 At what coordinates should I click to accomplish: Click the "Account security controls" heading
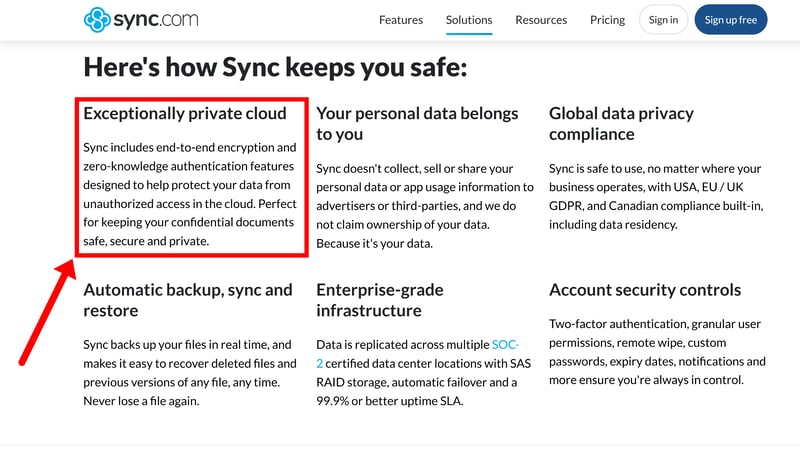coord(645,290)
